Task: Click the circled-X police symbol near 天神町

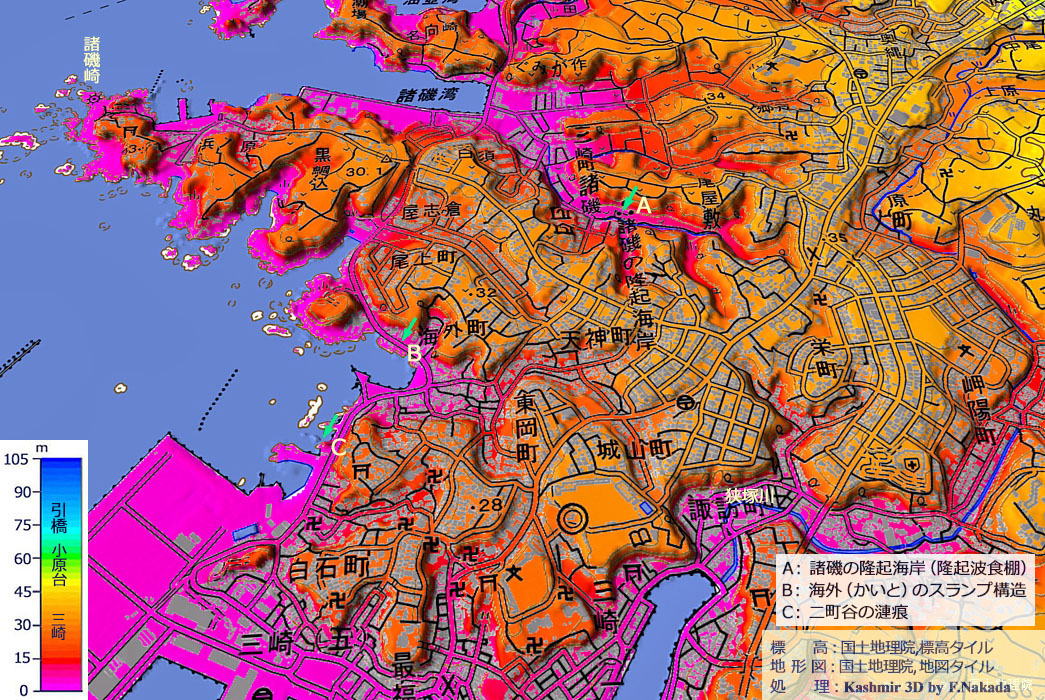Action: click(685, 402)
